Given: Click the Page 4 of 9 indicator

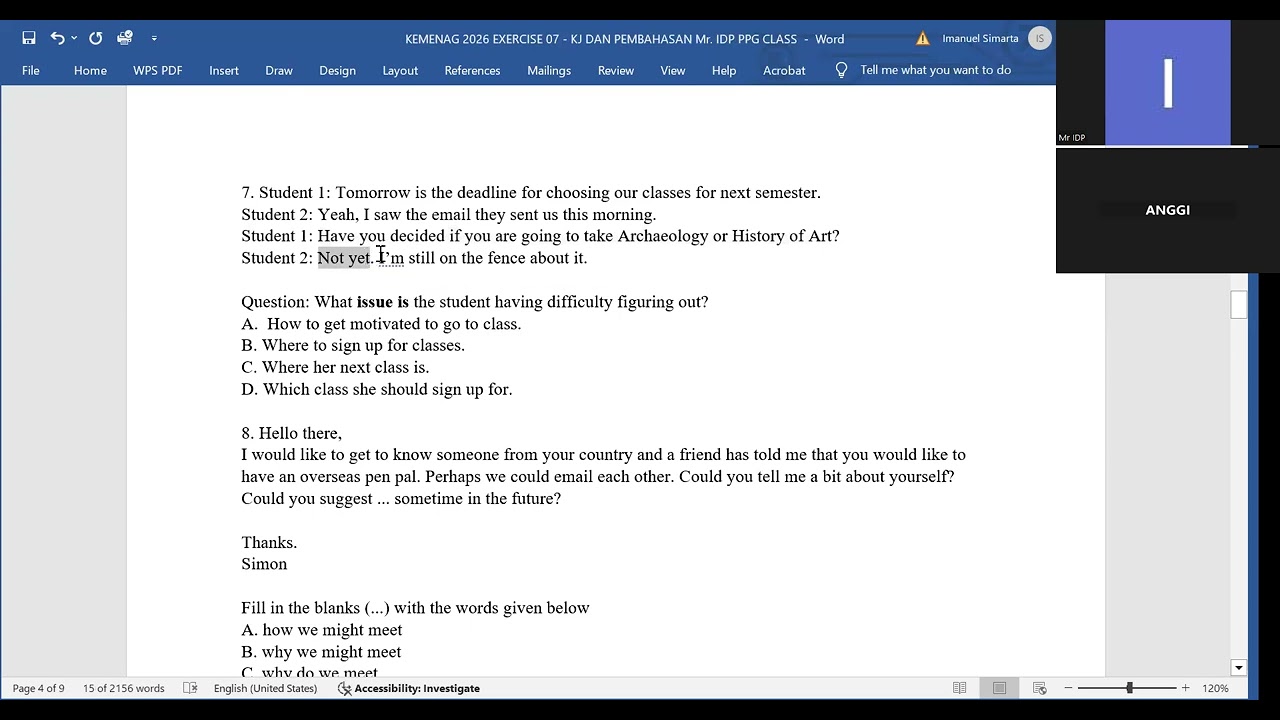Looking at the screenshot, I should click(38, 688).
